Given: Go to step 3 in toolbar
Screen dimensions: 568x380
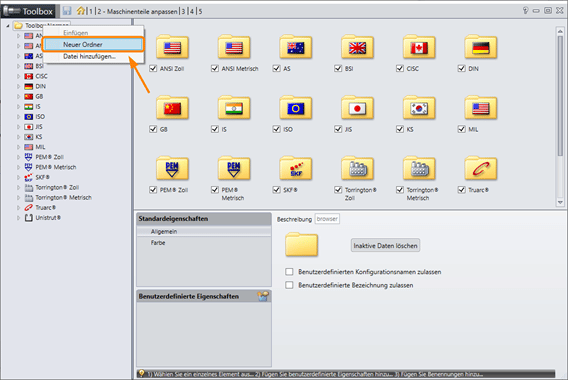Looking at the screenshot, I should [183, 11].
